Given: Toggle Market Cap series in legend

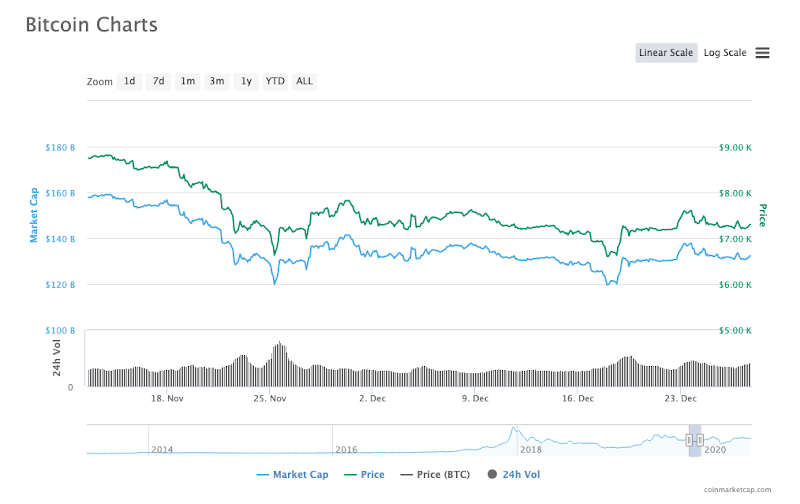Looking at the screenshot, I should tap(292, 474).
